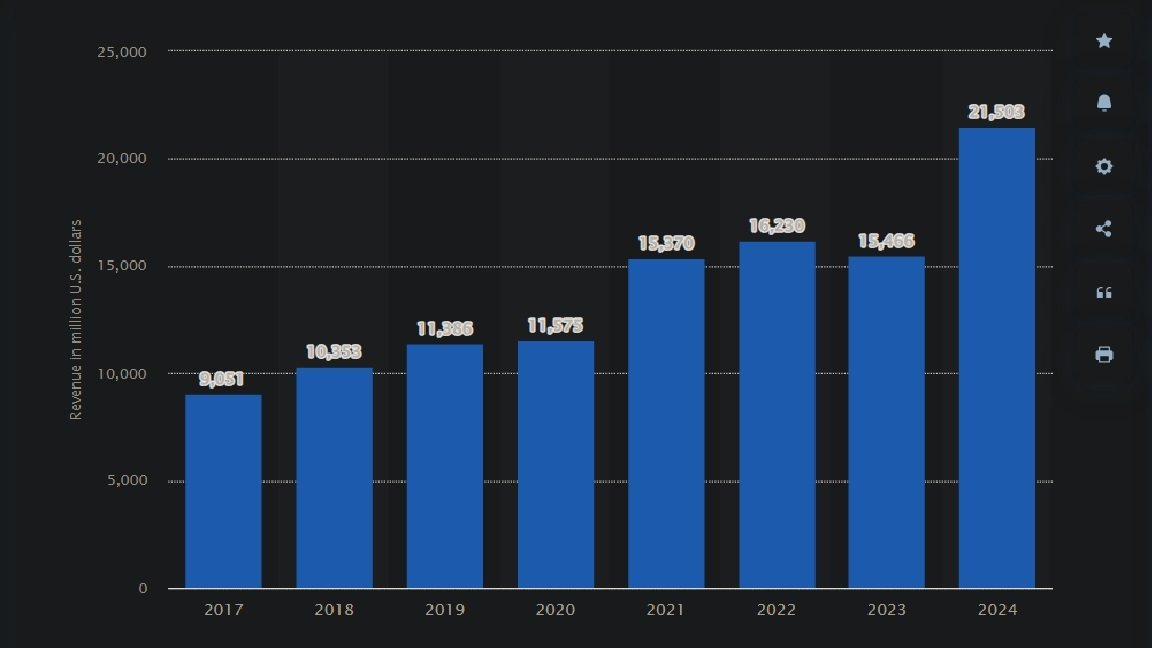Image resolution: width=1152 pixels, height=648 pixels.
Task: Click the quotation mark citation icon
Action: [x=1104, y=292]
